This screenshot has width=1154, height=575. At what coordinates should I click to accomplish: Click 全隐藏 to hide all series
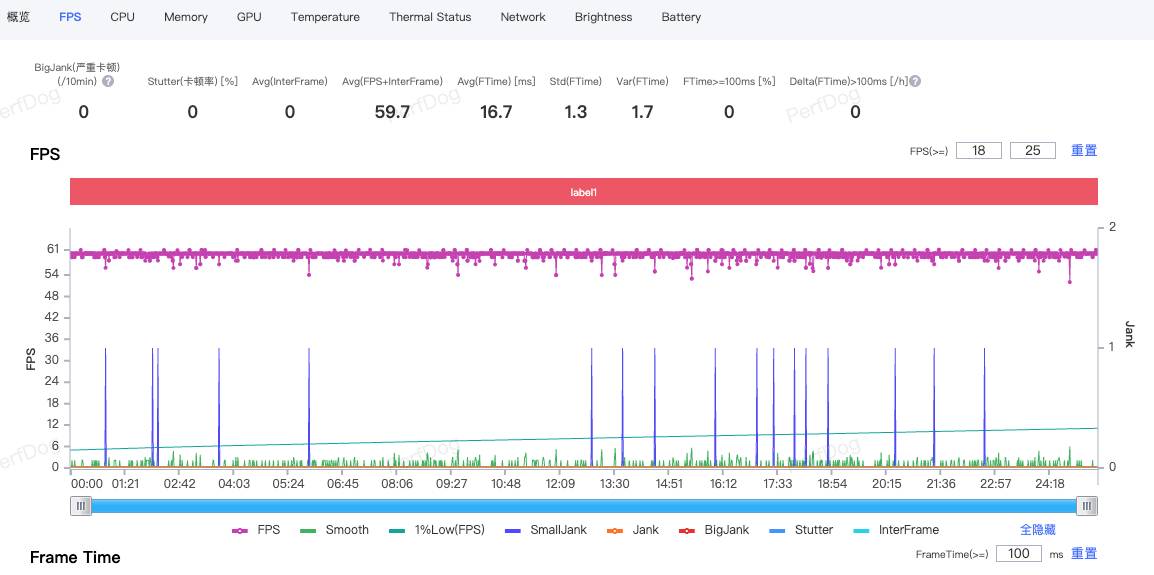pyautogui.click(x=1038, y=530)
